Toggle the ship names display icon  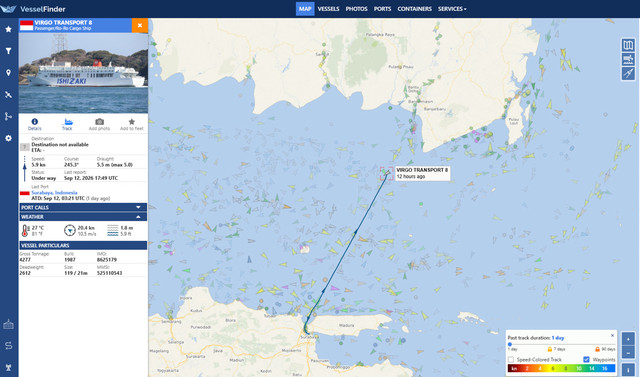628,60
